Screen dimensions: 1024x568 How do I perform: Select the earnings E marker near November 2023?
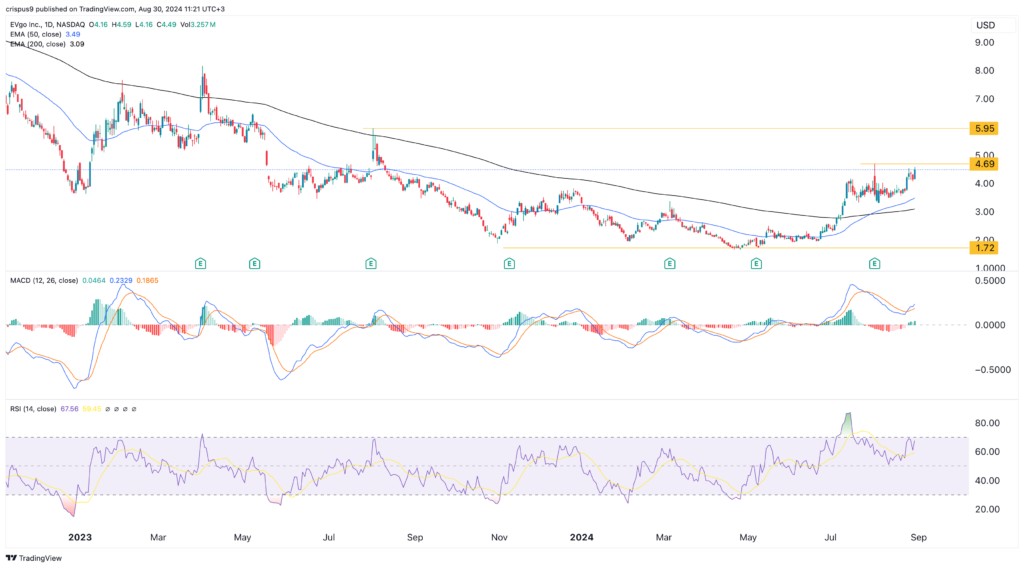[509, 263]
